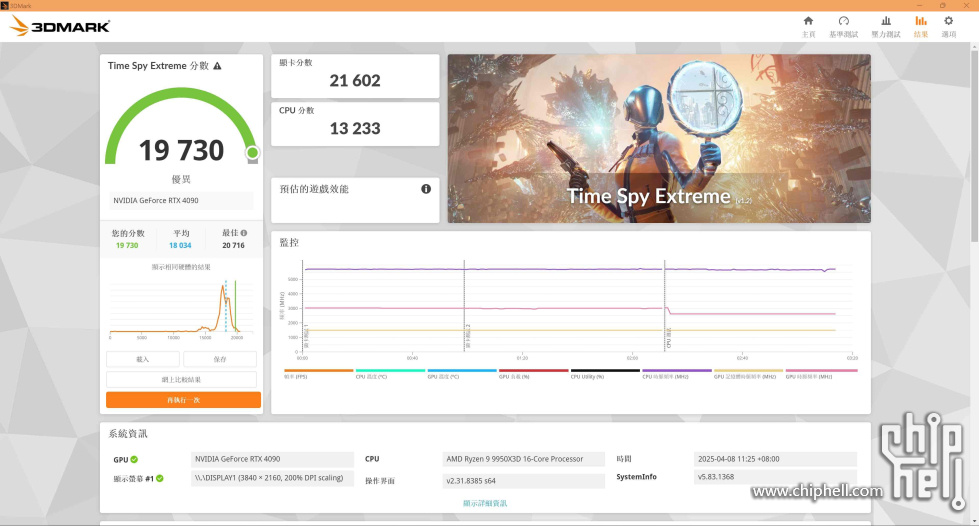Click the green check beside display #1

coord(160,479)
